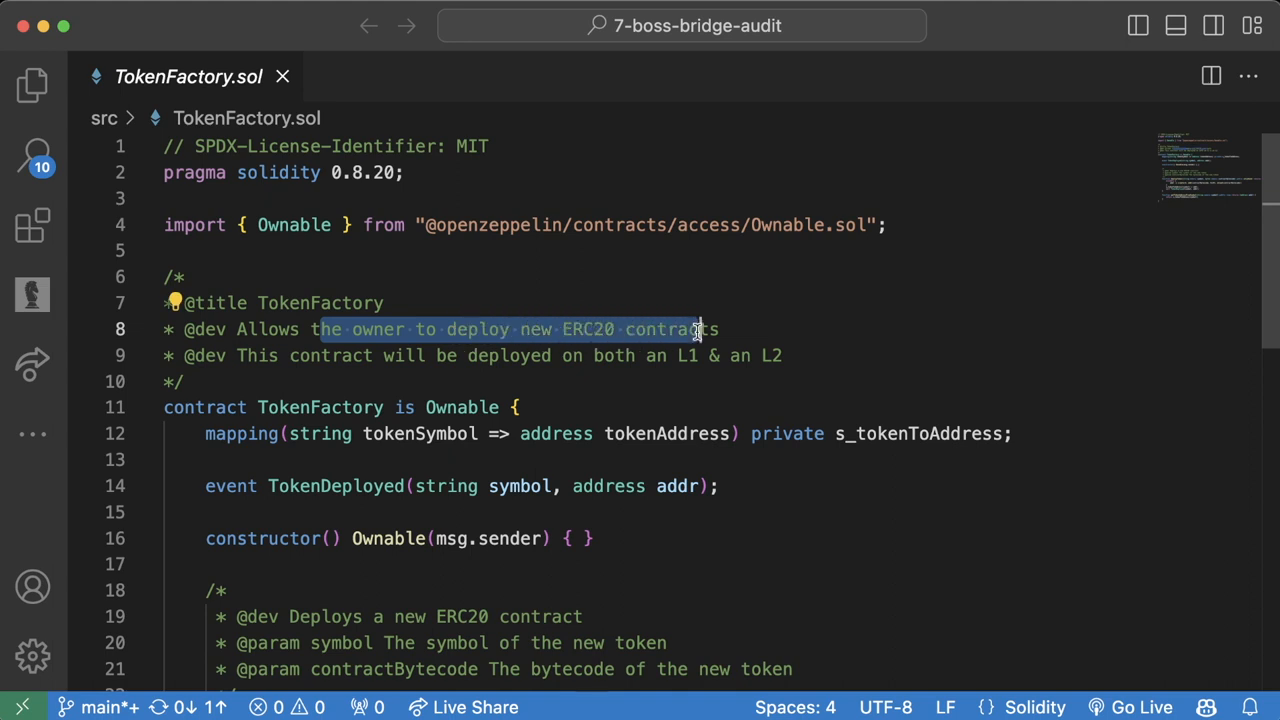Click the editor vertical scrollbar
This screenshot has height=720, width=1280.
tap(1271, 240)
